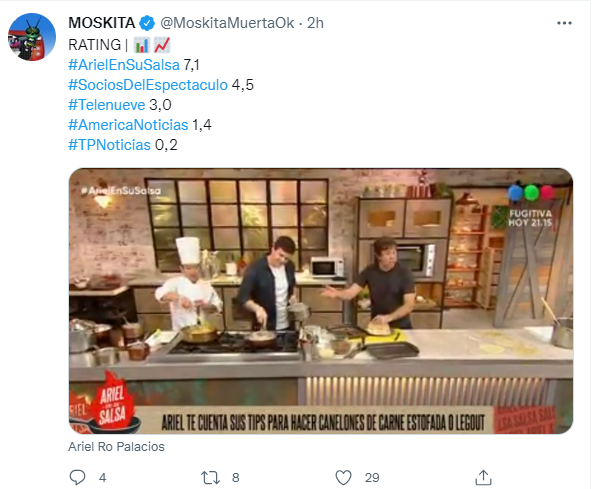Click the reply speech bubble icon
This screenshot has height=489, width=606.
[77, 477]
